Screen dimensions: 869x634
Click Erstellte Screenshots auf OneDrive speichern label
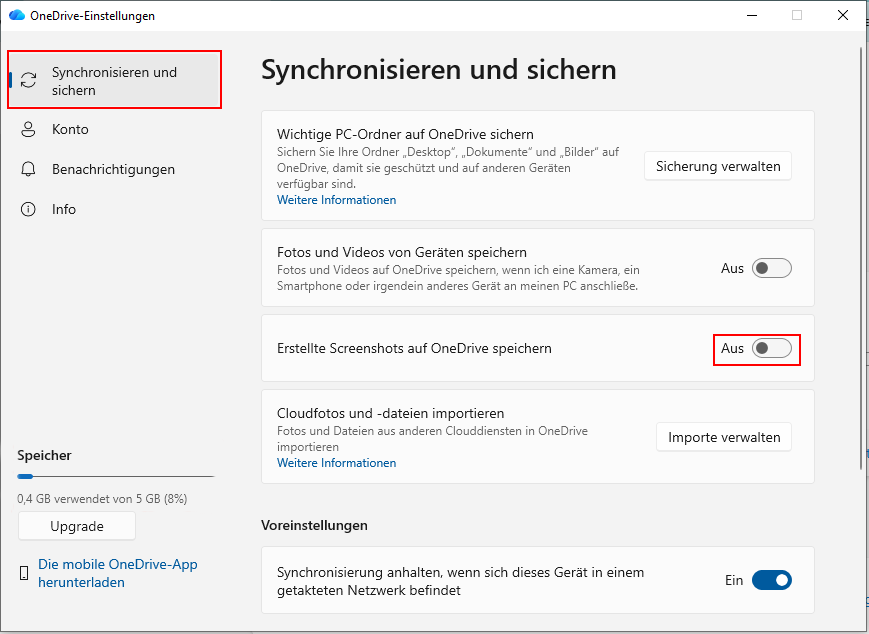tap(414, 349)
